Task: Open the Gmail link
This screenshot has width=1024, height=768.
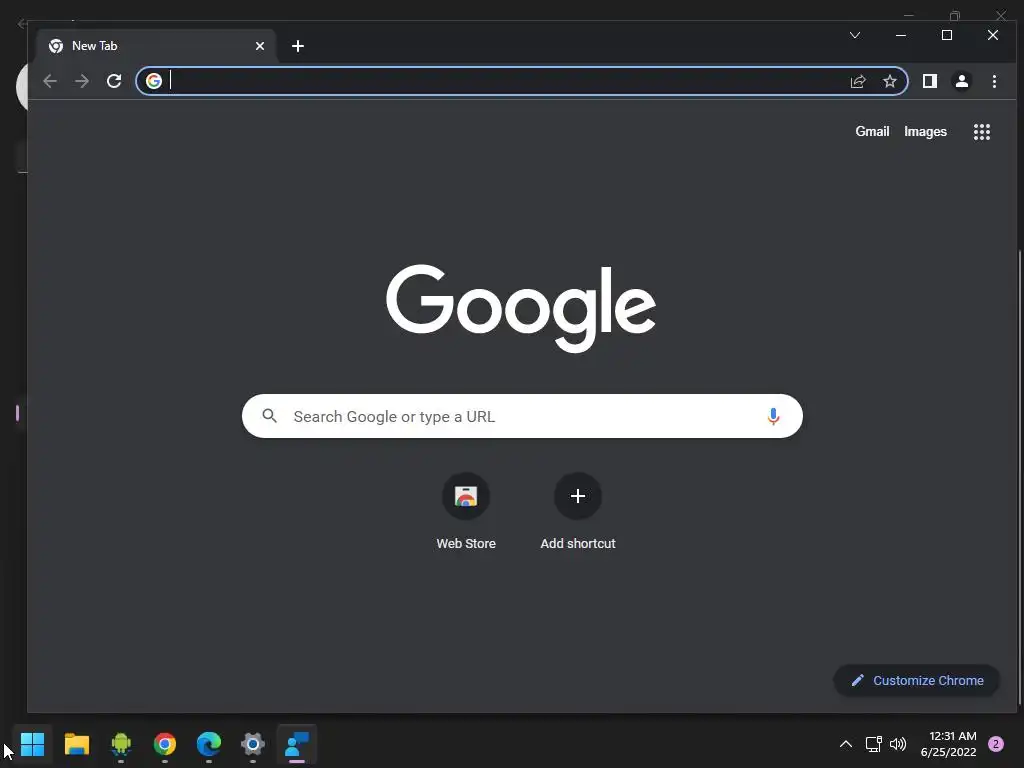Action: 872,131
